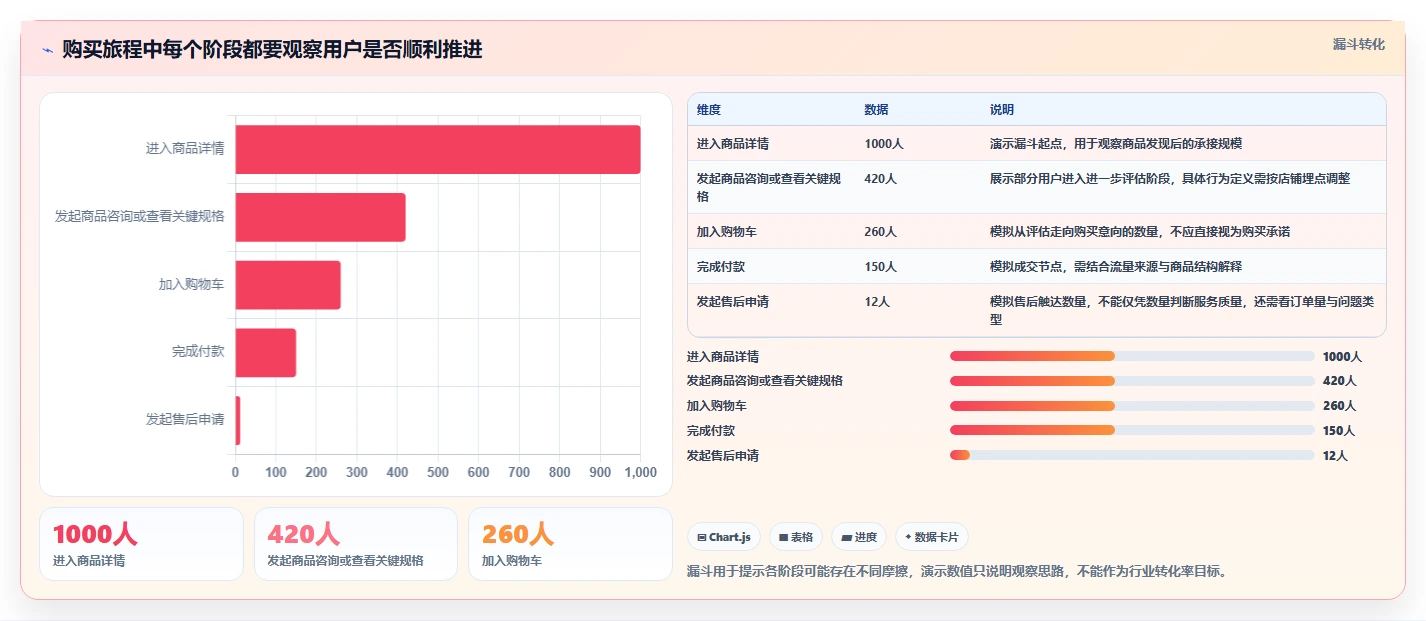Click the 12人 发起售后申请 progress bar
Viewport: 1426px width, 621px height.
1132,455
